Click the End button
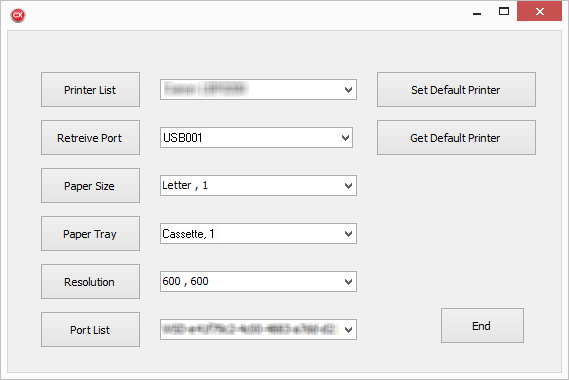Viewport: 569px width, 380px height. (482, 326)
